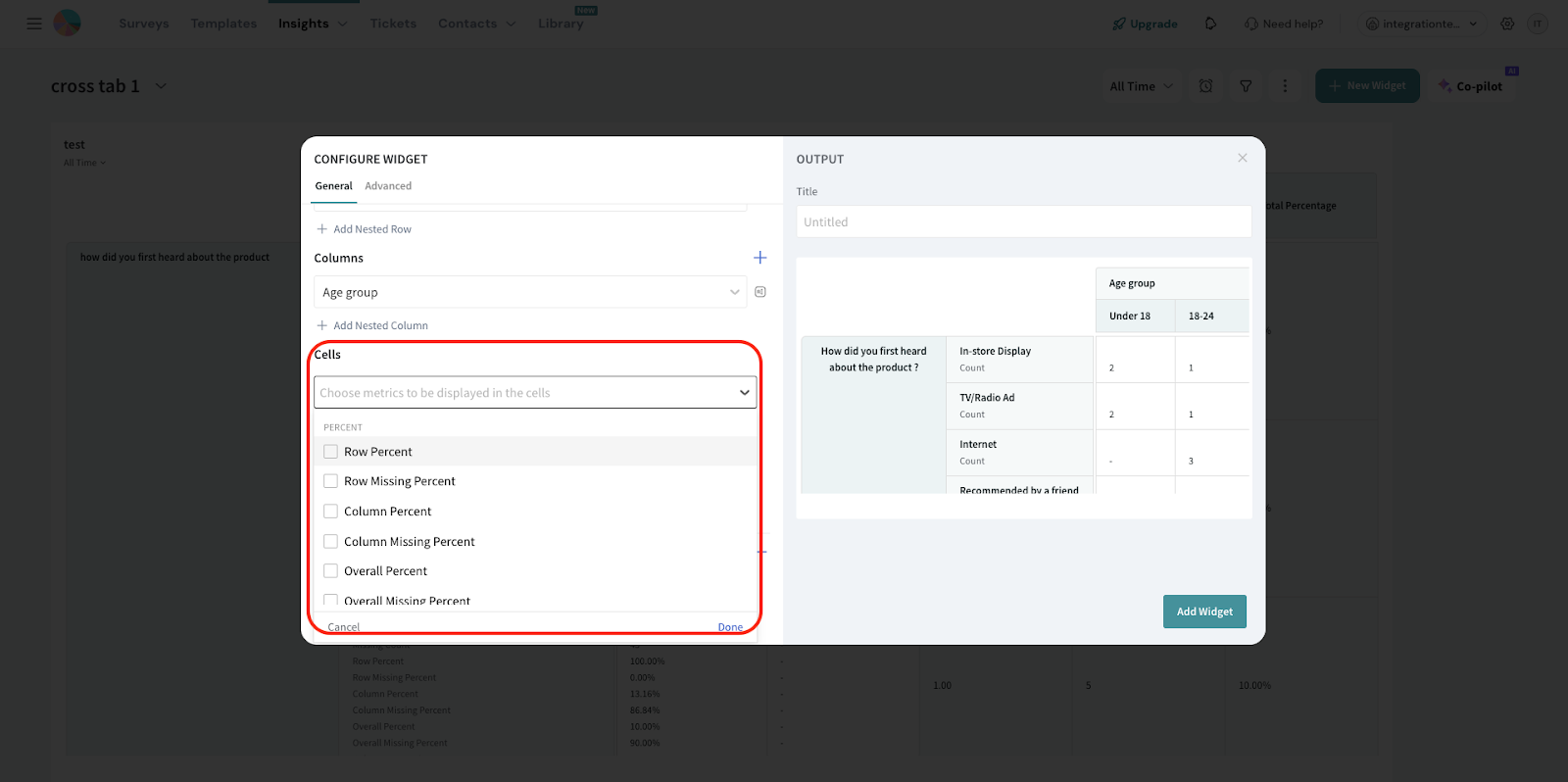Click into the Untitled title field
Screen dimensions: 1568x782
pyautogui.click(x=1023, y=222)
